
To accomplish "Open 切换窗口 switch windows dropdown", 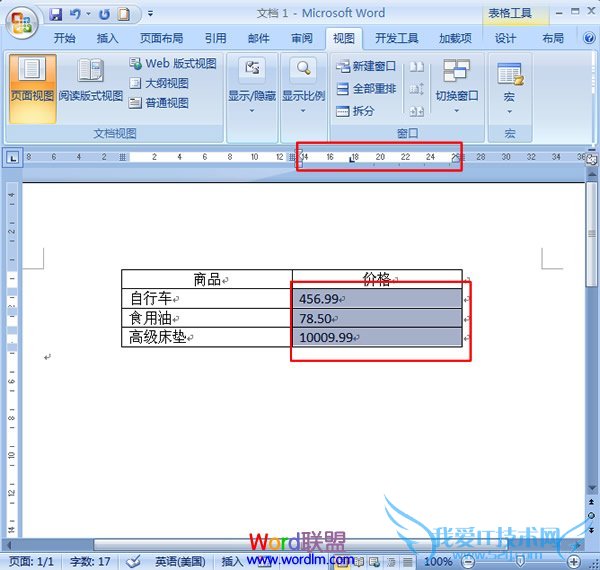I will pos(457,86).
